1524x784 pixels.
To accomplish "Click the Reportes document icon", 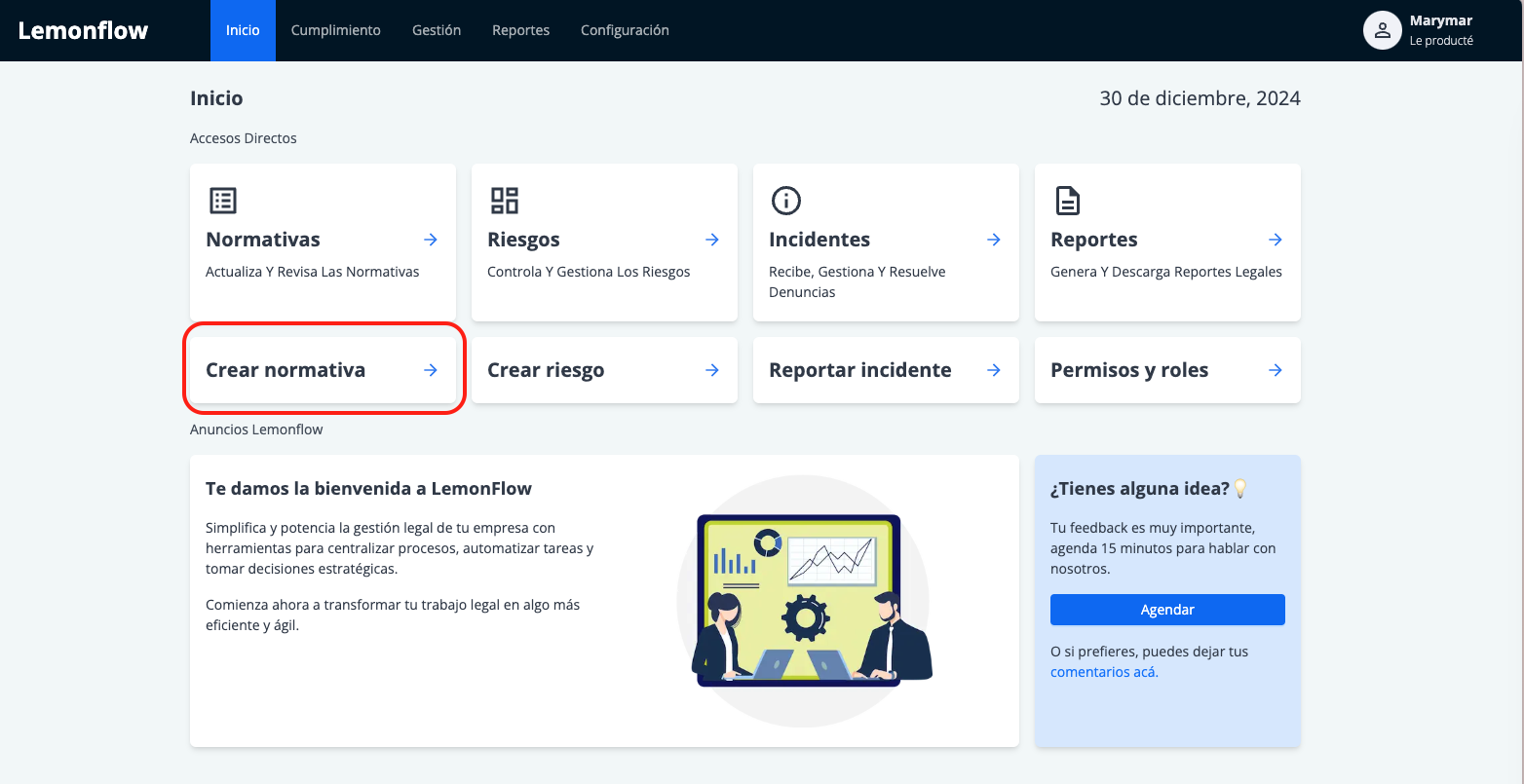I will coord(1068,201).
